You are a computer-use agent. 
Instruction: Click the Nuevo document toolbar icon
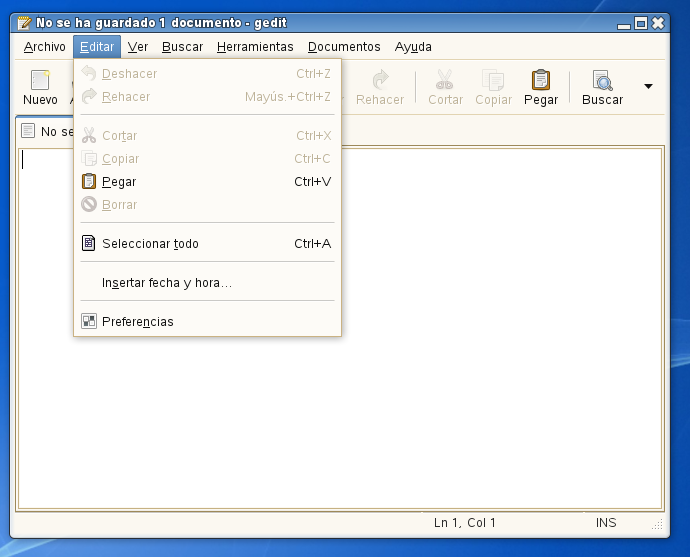[x=40, y=81]
